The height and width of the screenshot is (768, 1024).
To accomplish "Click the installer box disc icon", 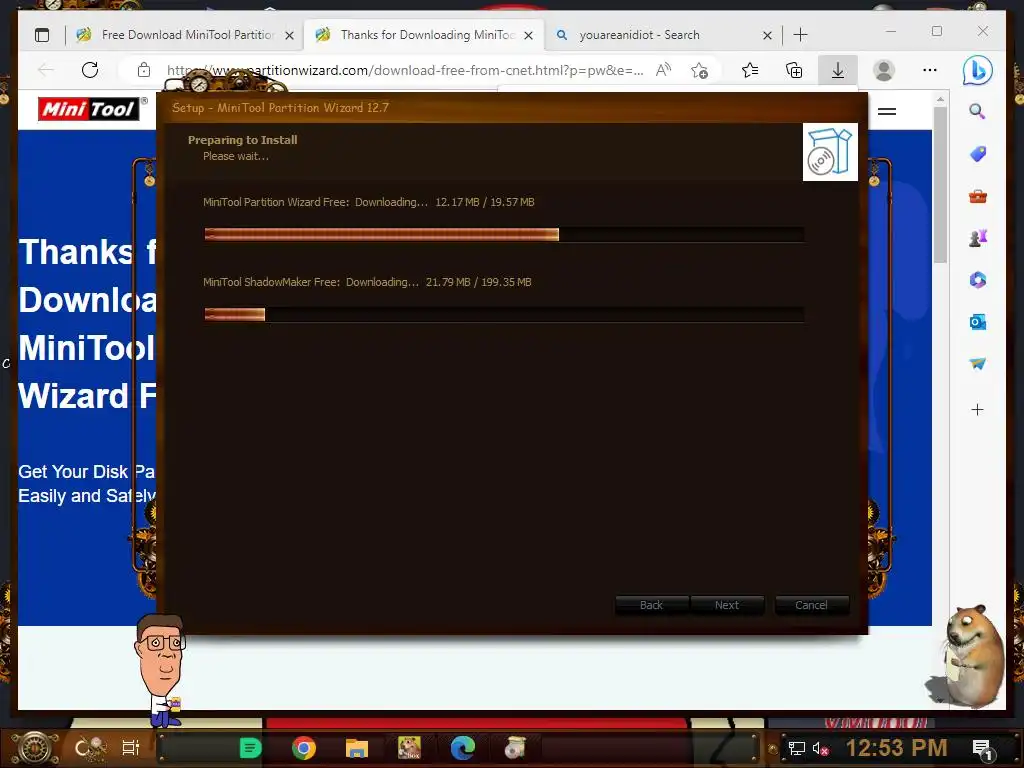I will point(830,152).
